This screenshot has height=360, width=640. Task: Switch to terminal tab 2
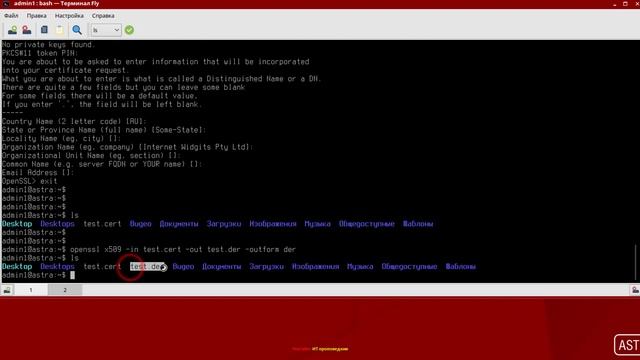click(65, 290)
